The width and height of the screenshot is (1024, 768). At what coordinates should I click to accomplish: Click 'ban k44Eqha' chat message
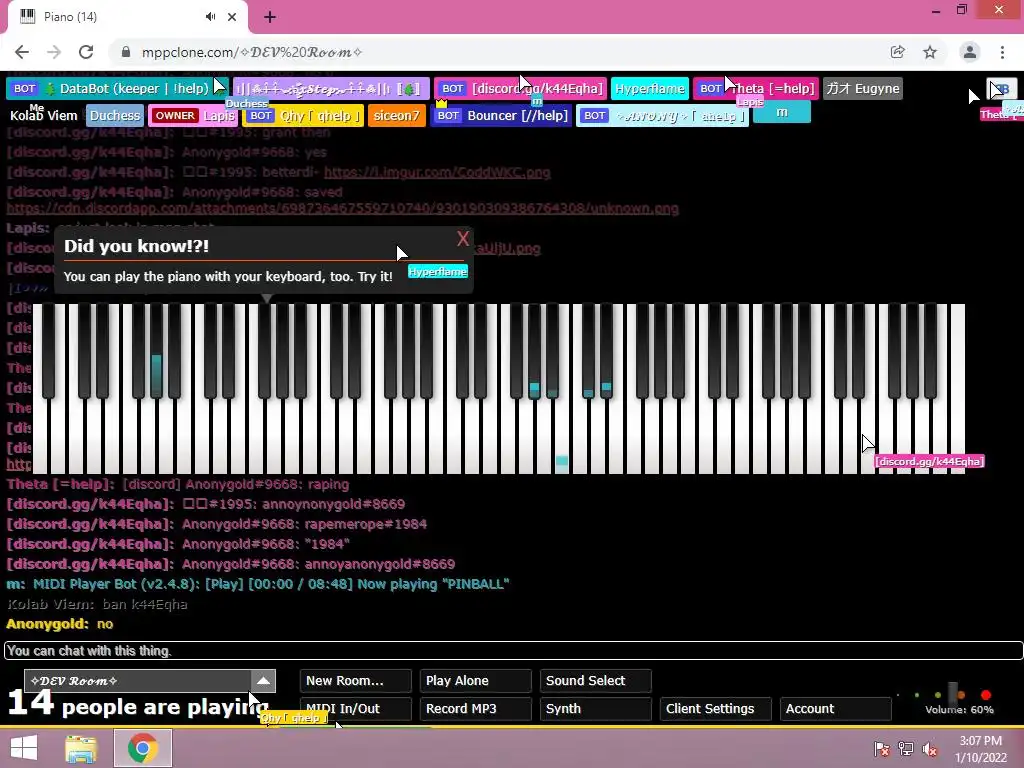97,604
